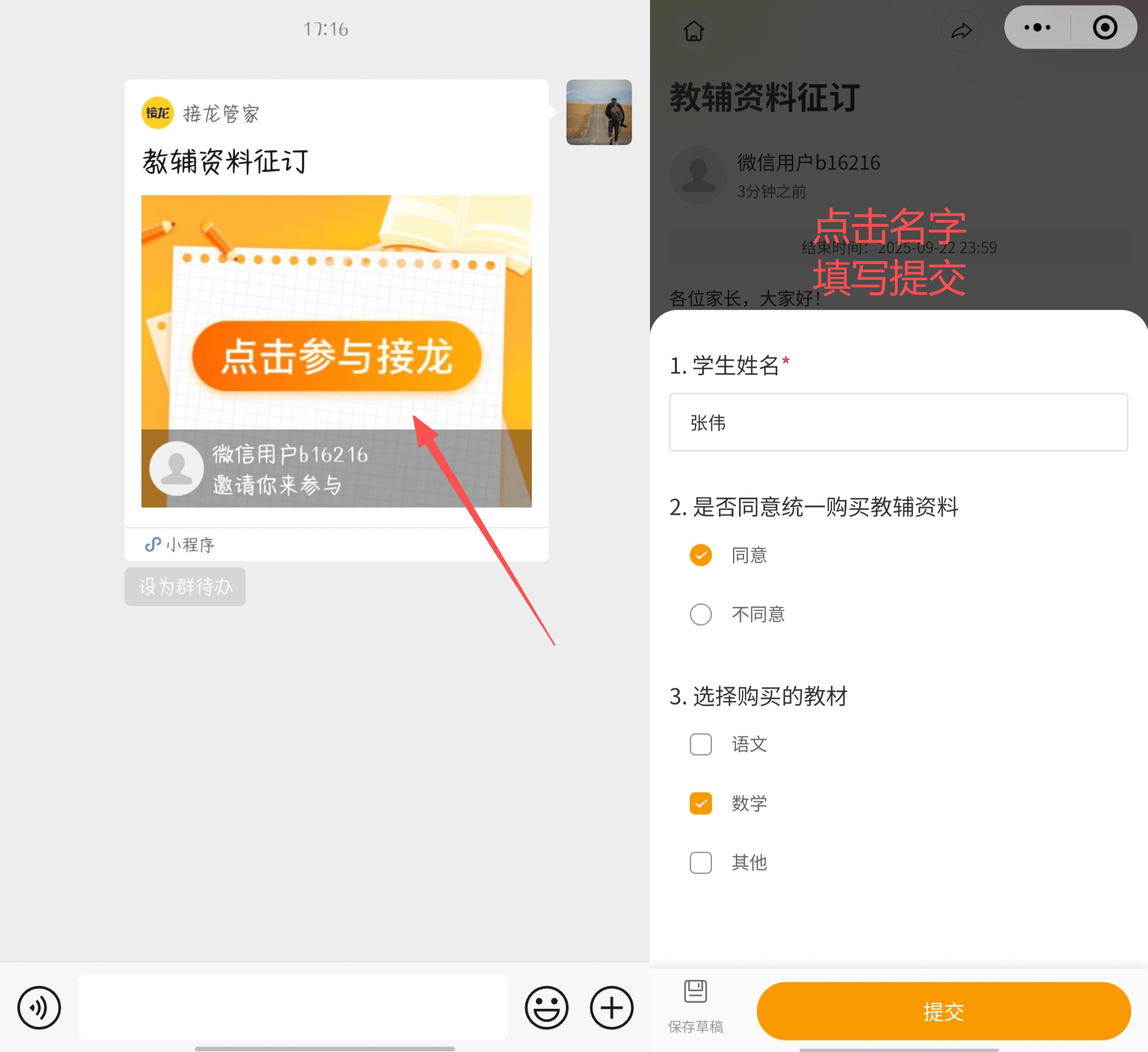
Task: Tap the voice input icon
Action: pyautogui.click(x=39, y=1008)
